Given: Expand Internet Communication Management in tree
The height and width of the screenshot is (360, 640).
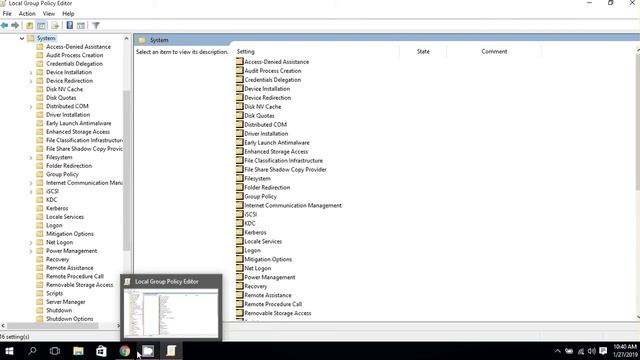Looking at the screenshot, I should coord(31,183).
